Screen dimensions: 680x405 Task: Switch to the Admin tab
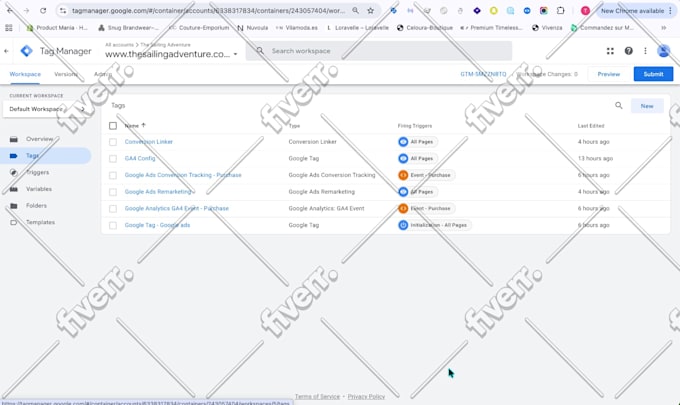point(103,74)
